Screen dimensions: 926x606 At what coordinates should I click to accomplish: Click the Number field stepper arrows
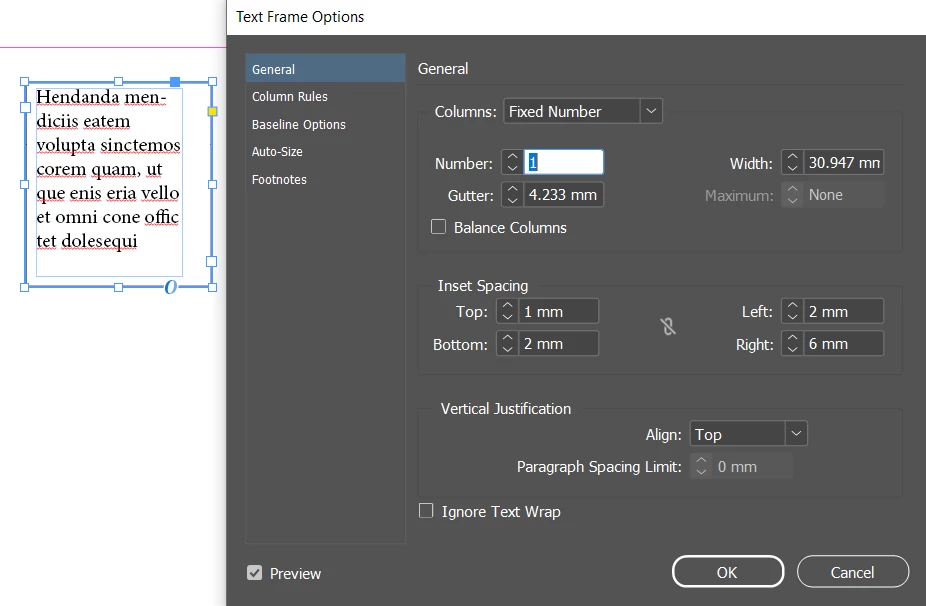(x=512, y=162)
